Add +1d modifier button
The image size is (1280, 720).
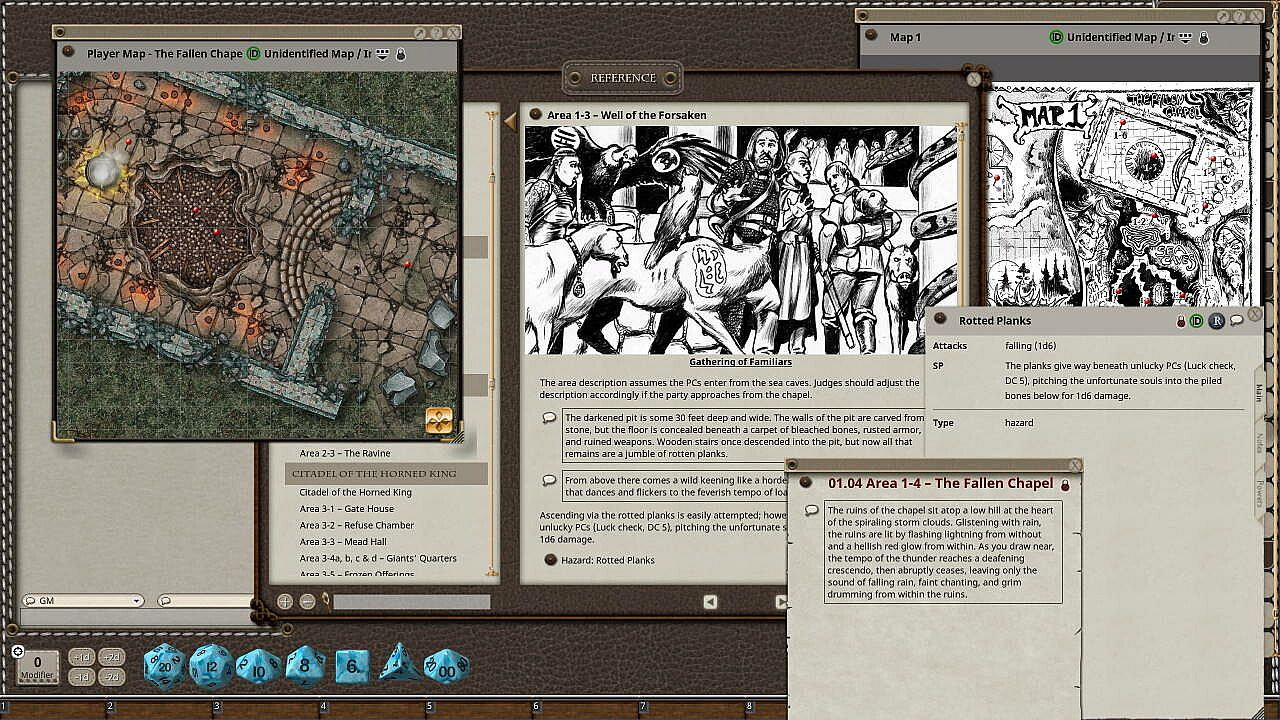point(82,657)
